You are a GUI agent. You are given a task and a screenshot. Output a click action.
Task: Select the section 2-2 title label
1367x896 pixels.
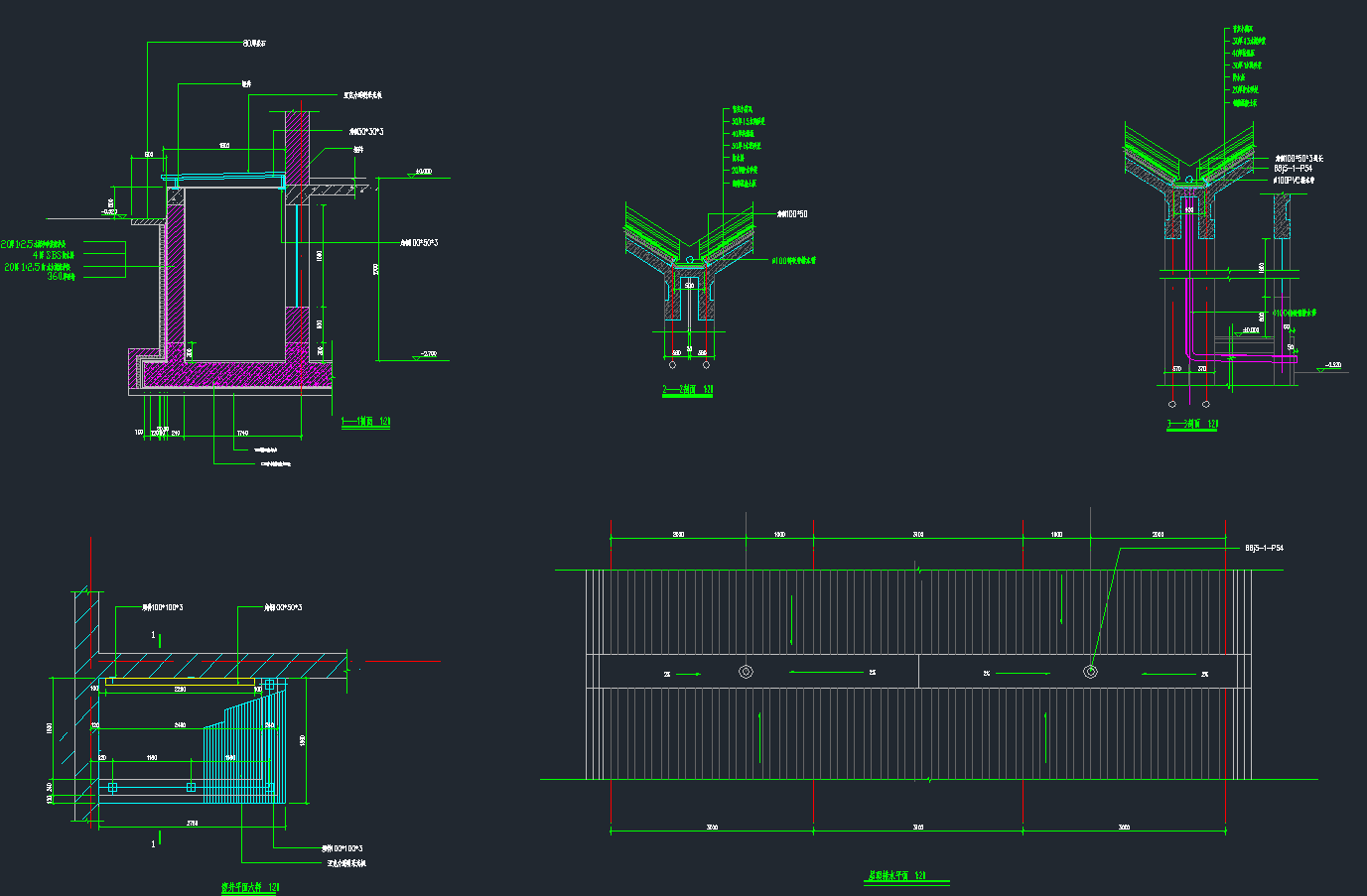tap(687, 391)
